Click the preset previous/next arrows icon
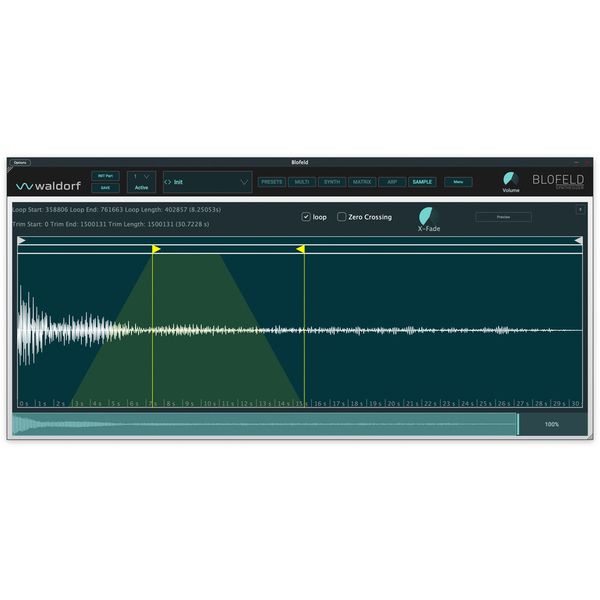Viewport: 600px width, 600px height. pyautogui.click(x=168, y=182)
